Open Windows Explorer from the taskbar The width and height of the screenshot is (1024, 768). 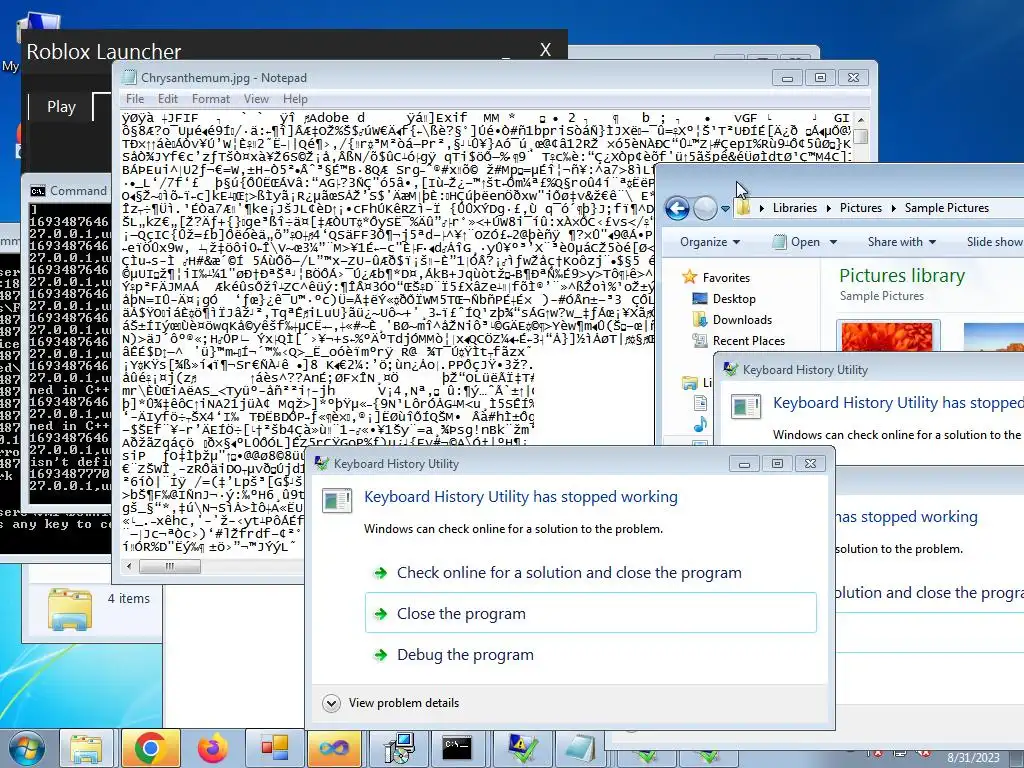86,750
